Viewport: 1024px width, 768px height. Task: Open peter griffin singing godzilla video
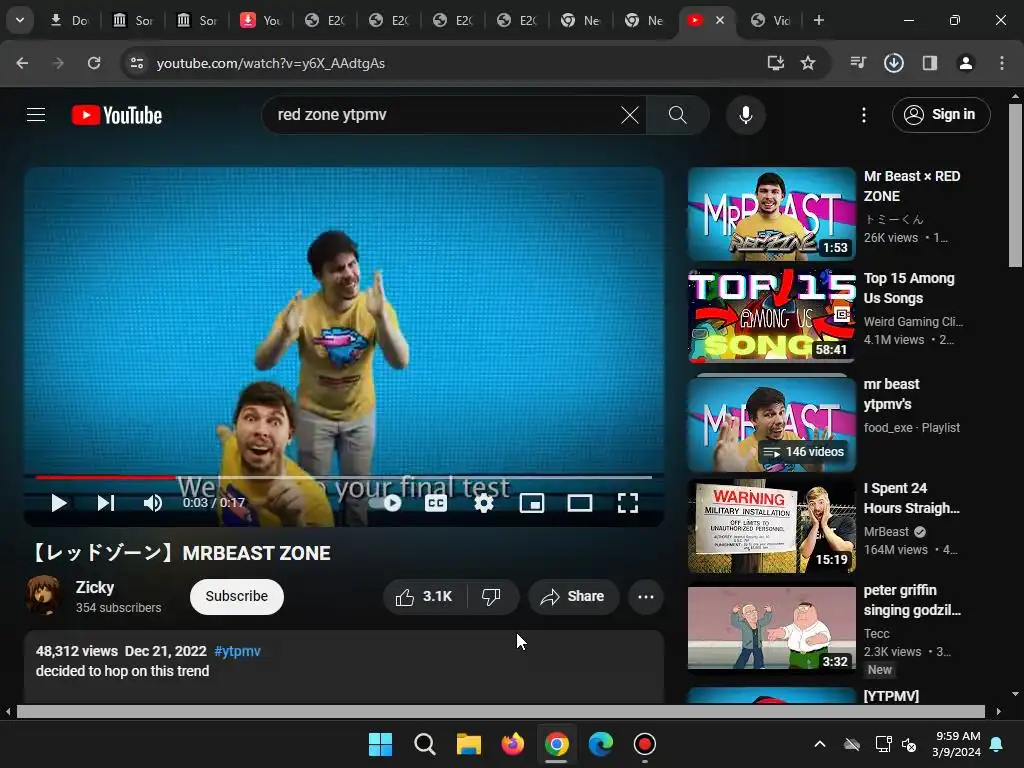point(771,628)
